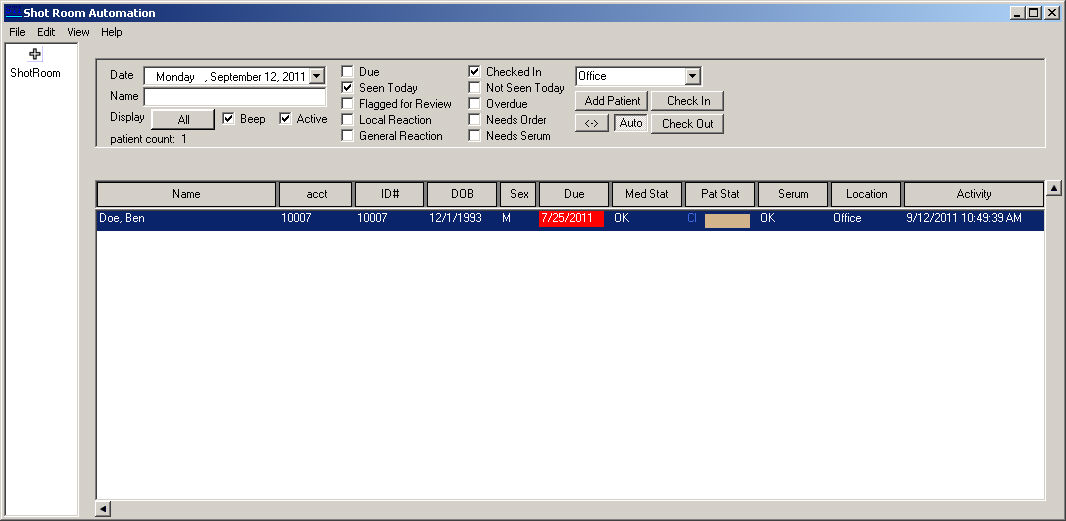Click DOB value 12/1/1993
Viewport: 1066px width, 521px height.
click(455, 218)
